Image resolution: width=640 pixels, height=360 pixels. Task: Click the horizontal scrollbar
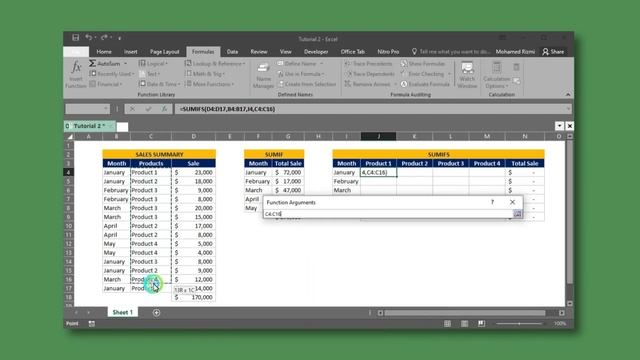[465, 313]
